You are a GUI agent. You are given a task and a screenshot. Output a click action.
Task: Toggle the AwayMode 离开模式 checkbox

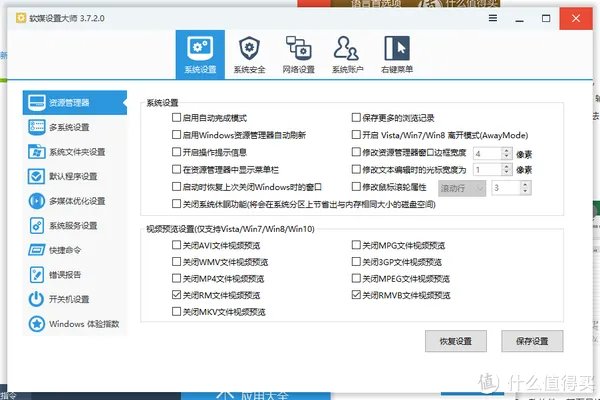(356, 135)
